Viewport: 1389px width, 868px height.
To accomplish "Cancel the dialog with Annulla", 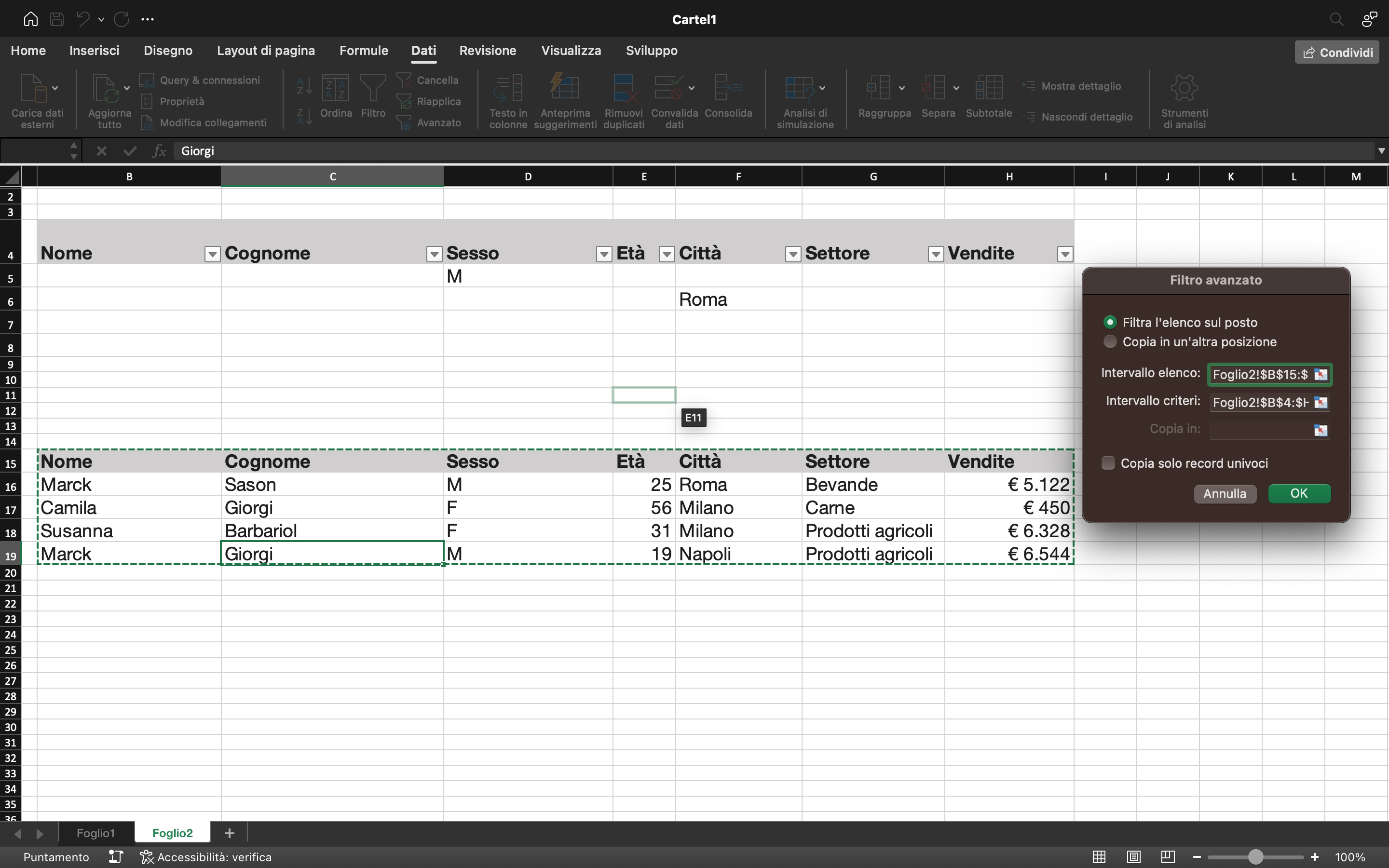I will pos(1224,493).
